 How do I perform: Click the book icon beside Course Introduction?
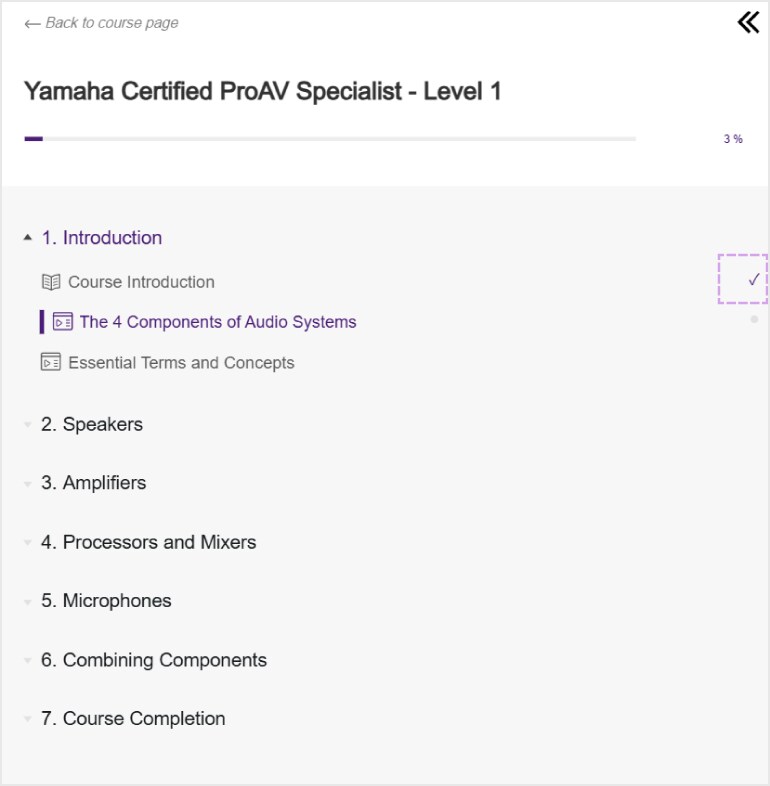click(51, 282)
